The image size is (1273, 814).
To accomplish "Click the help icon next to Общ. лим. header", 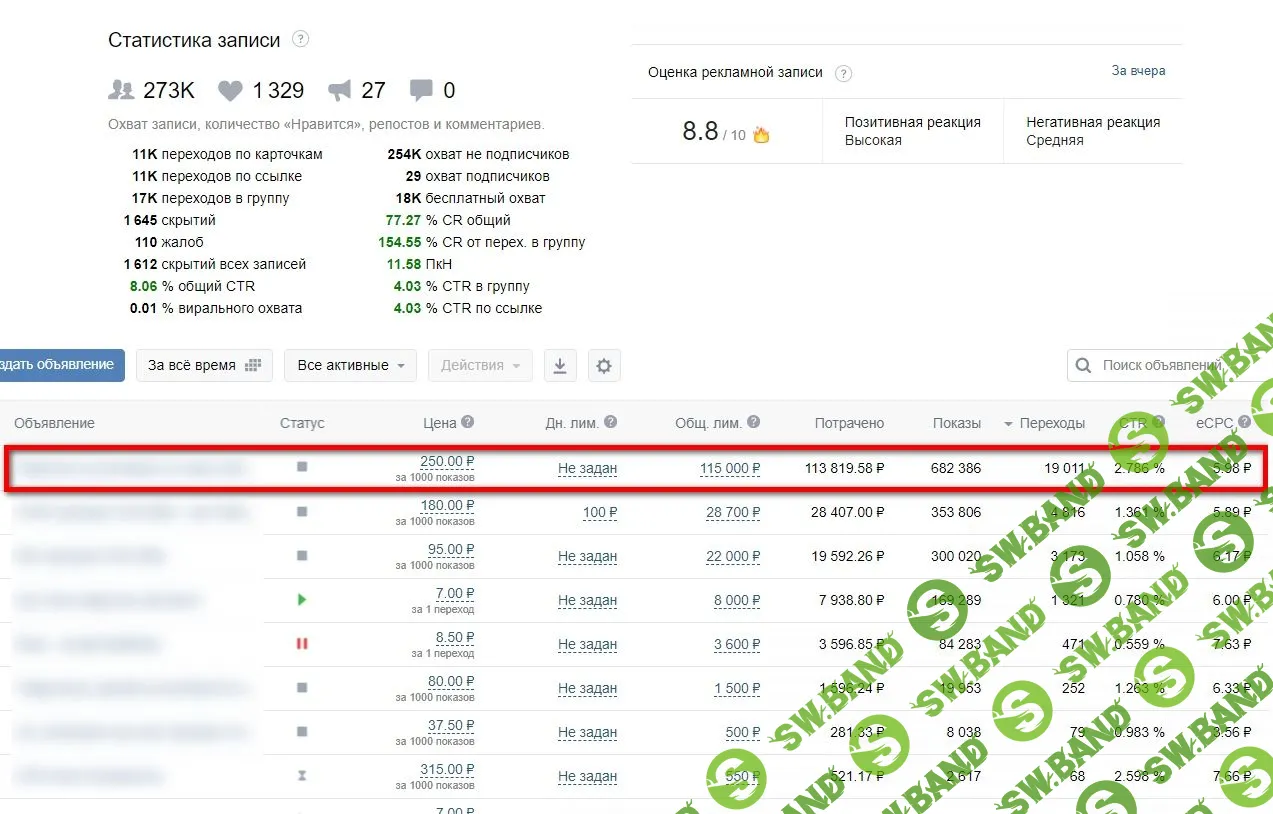I will click(x=754, y=423).
